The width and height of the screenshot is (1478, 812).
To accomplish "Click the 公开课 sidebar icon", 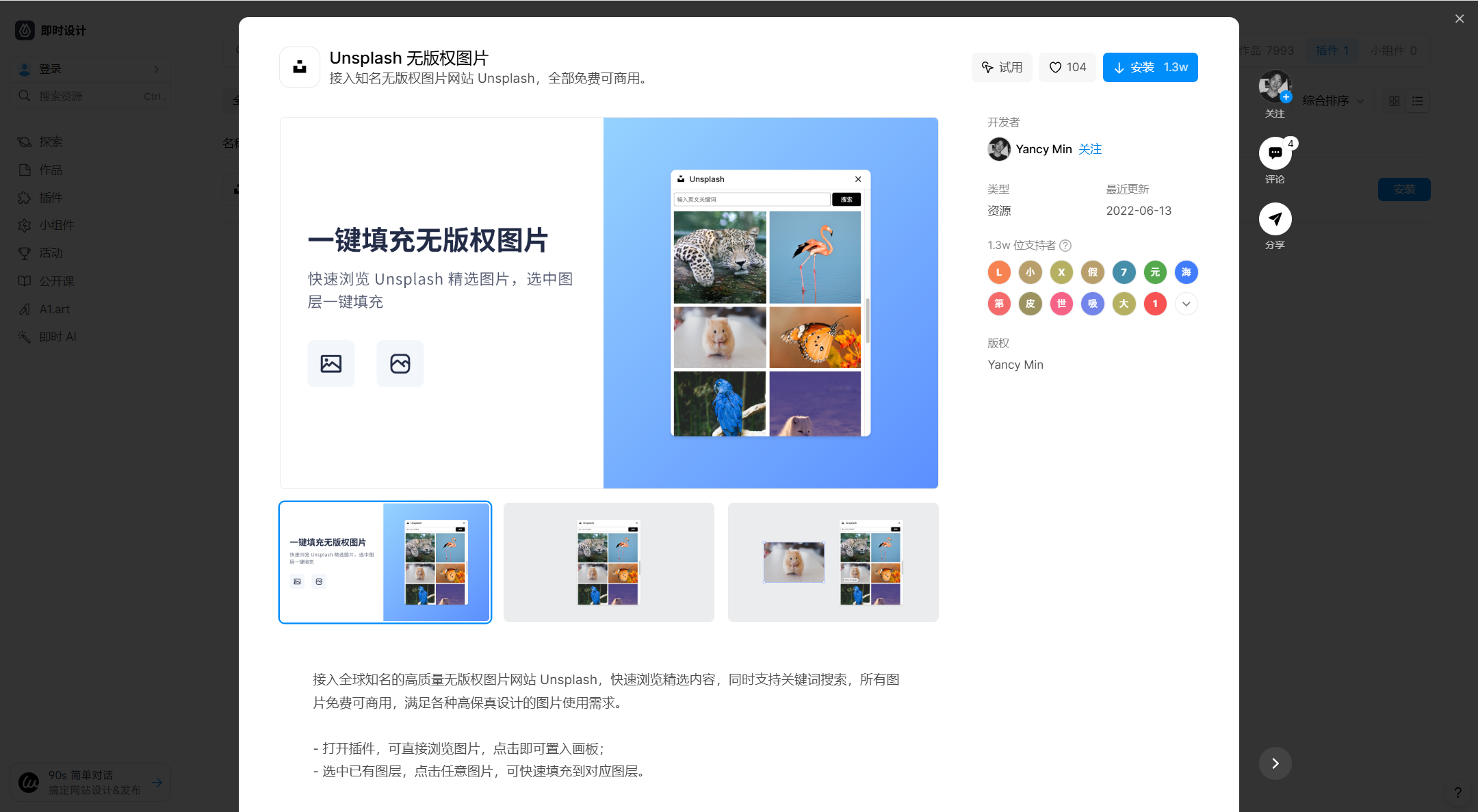I will click(25, 280).
